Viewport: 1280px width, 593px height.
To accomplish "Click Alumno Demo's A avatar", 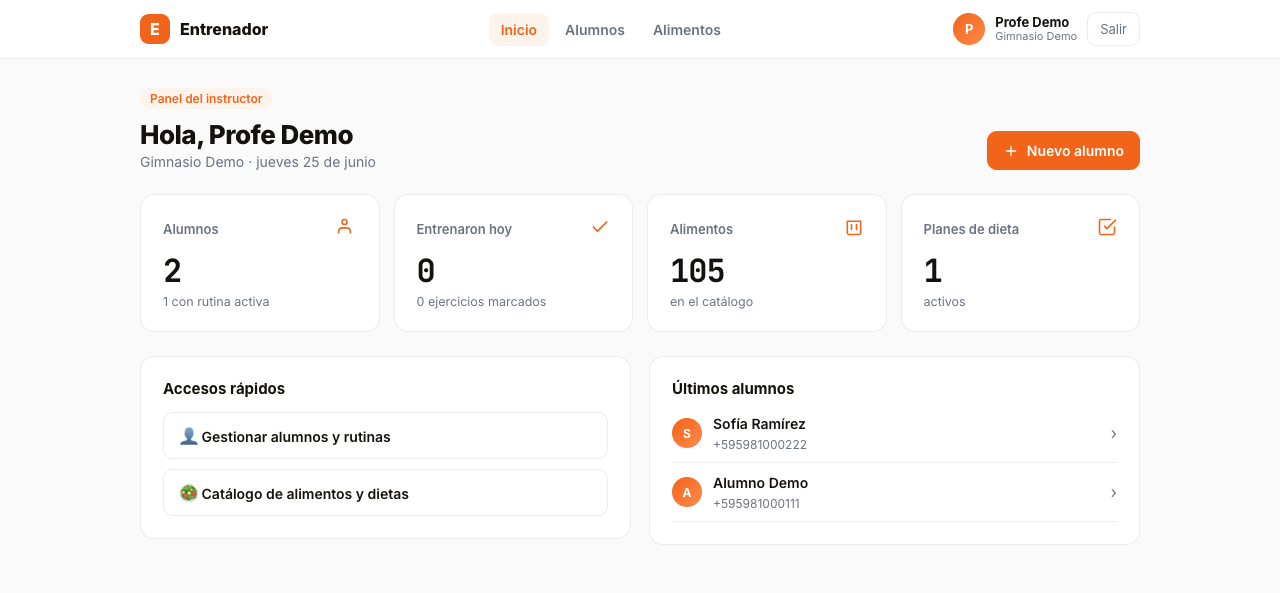I will pyautogui.click(x=687, y=492).
